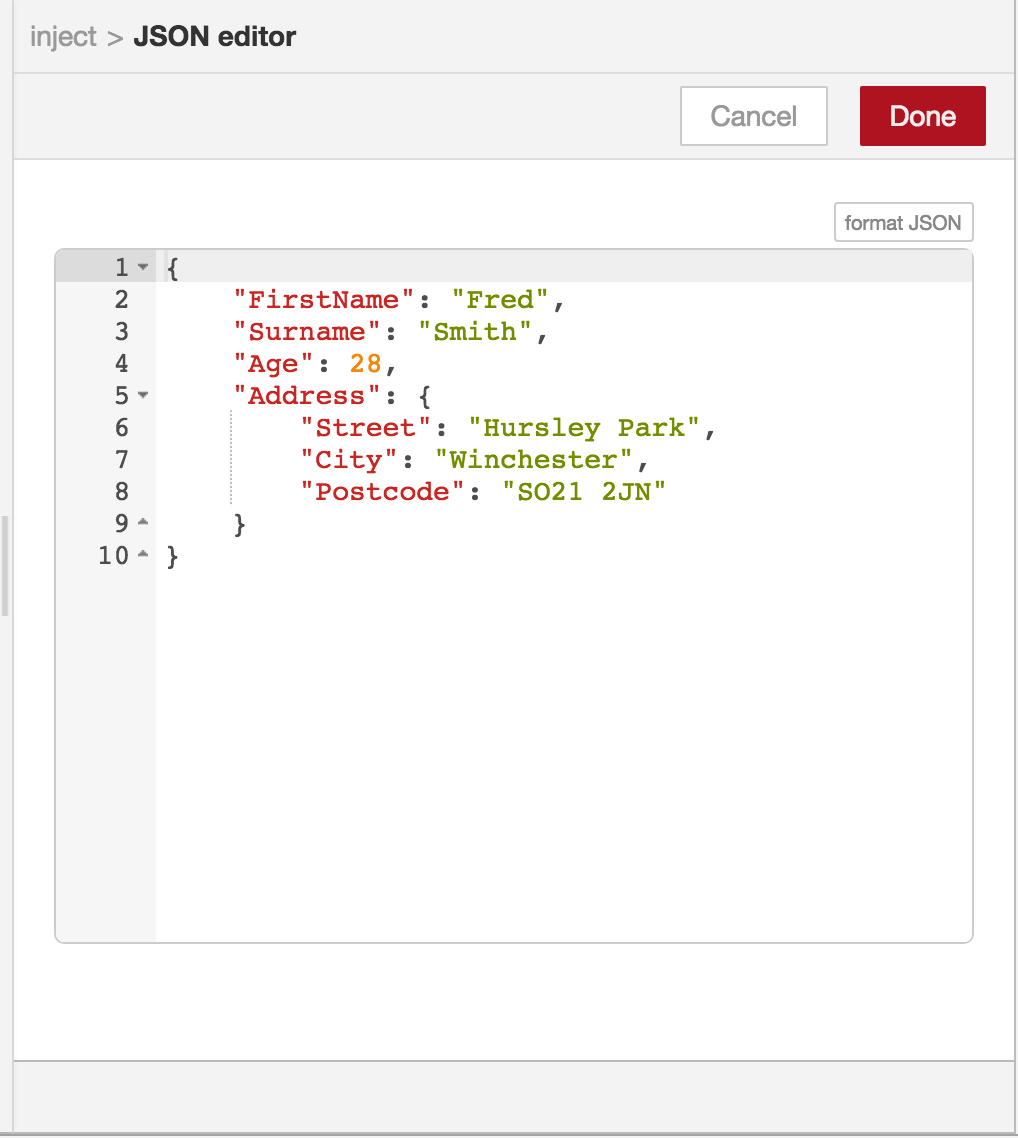The height and width of the screenshot is (1138, 1018).
Task: Click the fold-end arrow on line 9
Action: point(143,522)
